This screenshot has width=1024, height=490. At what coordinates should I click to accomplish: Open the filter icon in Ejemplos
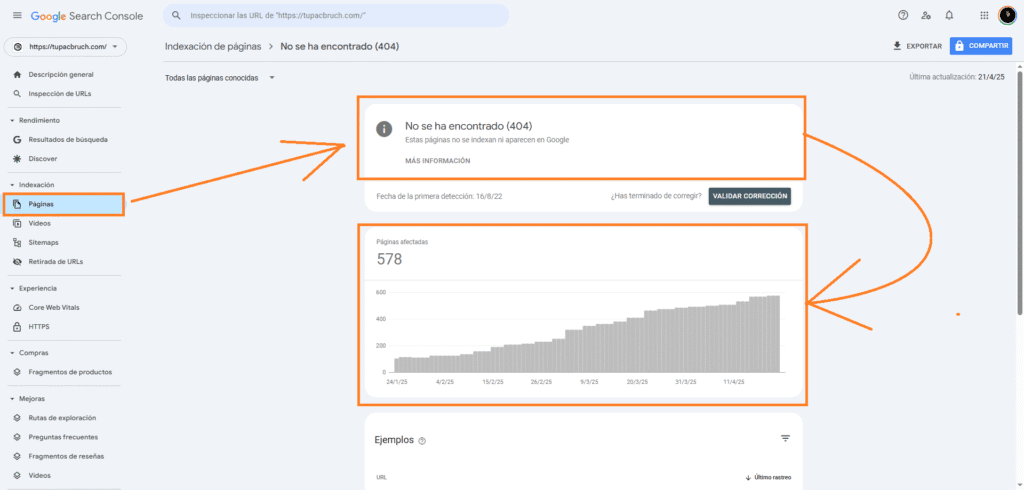pyautogui.click(x=786, y=438)
